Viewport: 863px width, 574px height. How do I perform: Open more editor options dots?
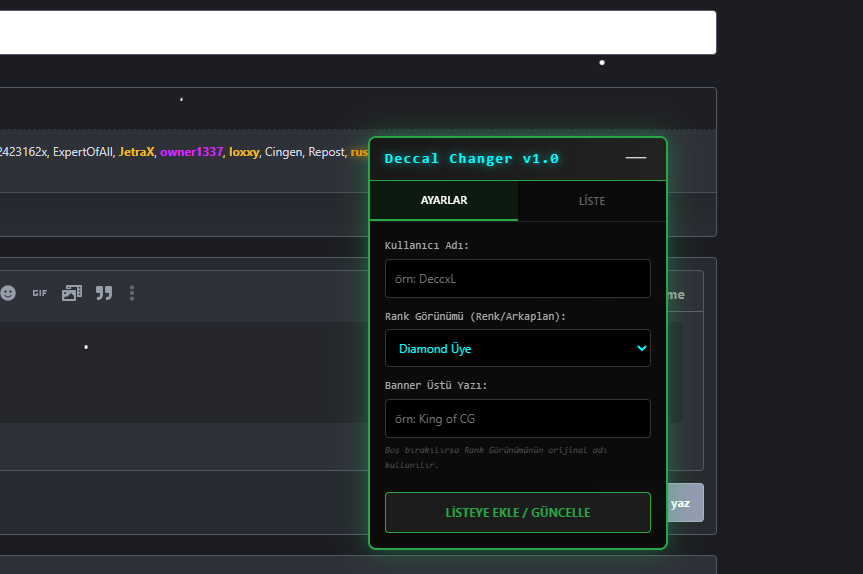point(132,293)
